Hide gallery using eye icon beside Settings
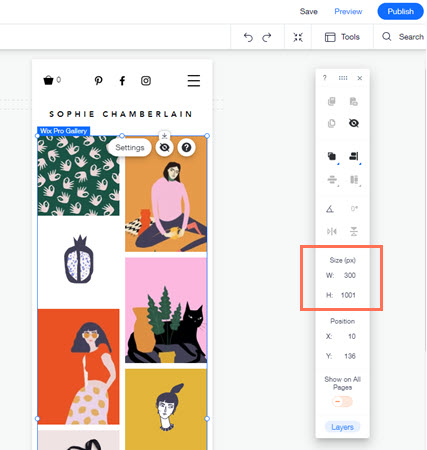Viewport: 427px width, 450px height. (x=164, y=147)
